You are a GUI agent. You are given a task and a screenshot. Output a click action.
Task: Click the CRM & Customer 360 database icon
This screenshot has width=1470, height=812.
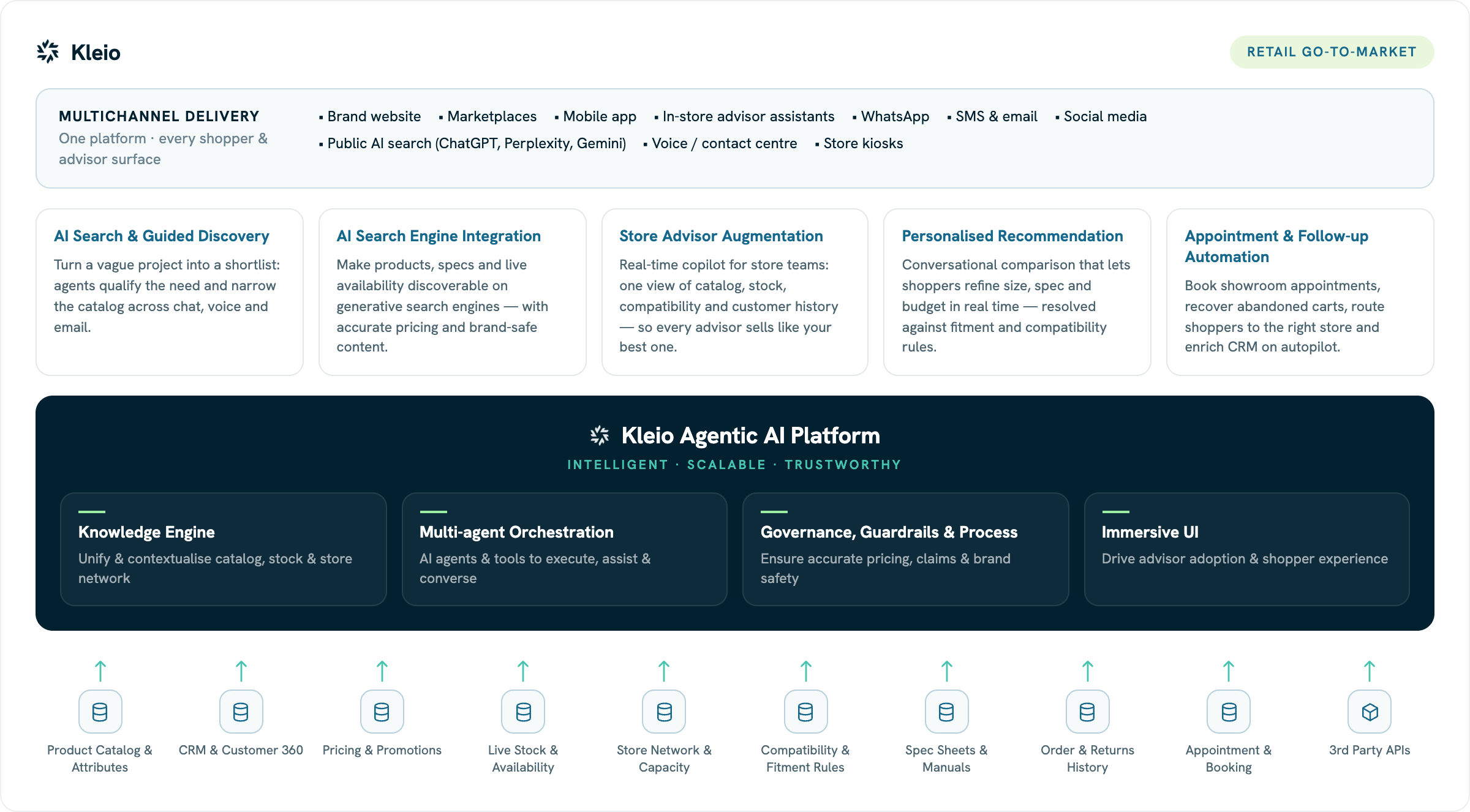241,712
